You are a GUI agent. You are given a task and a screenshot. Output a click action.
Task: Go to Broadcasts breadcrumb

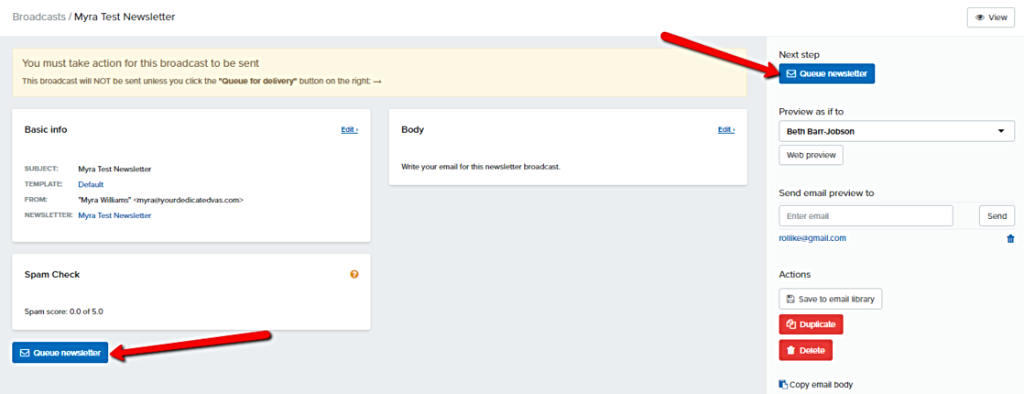[x=39, y=16]
